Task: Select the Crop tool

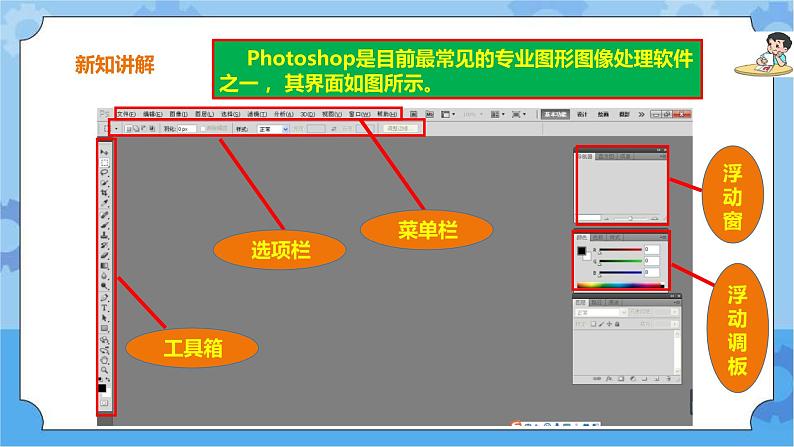Action: 104,193
